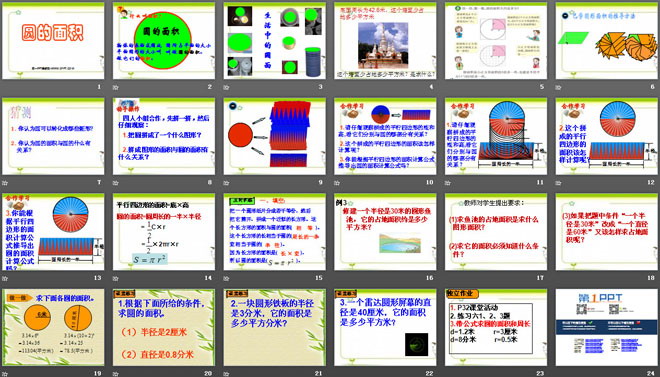Screen dimensions: 660x377
Task: Click the slide number 16 label
Action: [429, 278]
